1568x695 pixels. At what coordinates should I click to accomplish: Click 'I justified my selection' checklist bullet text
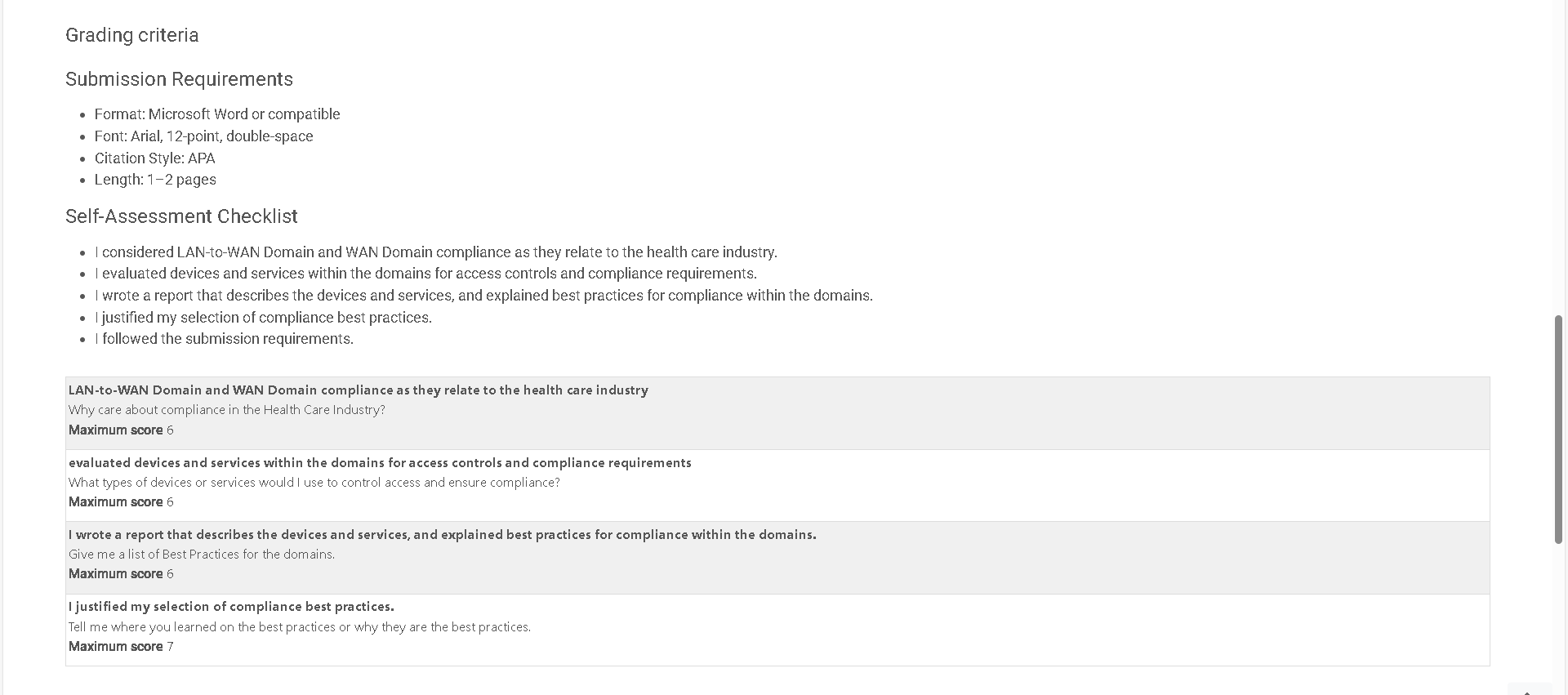coord(264,318)
